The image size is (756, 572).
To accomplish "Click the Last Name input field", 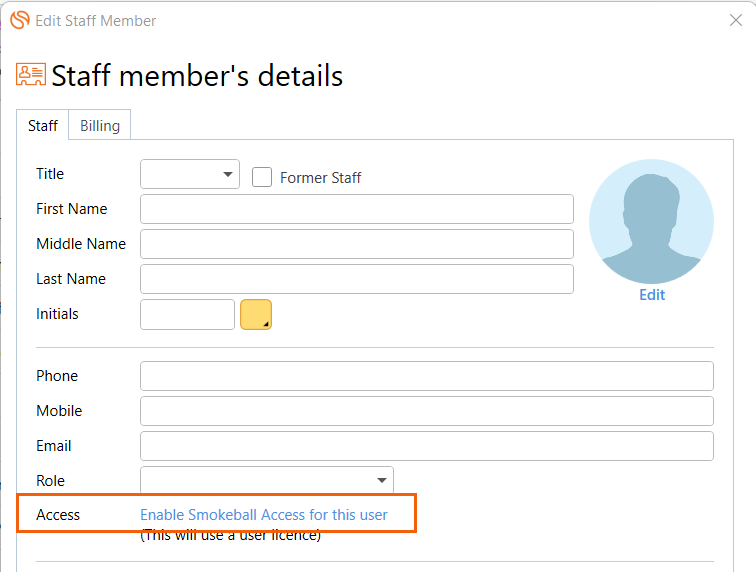I will pos(357,279).
